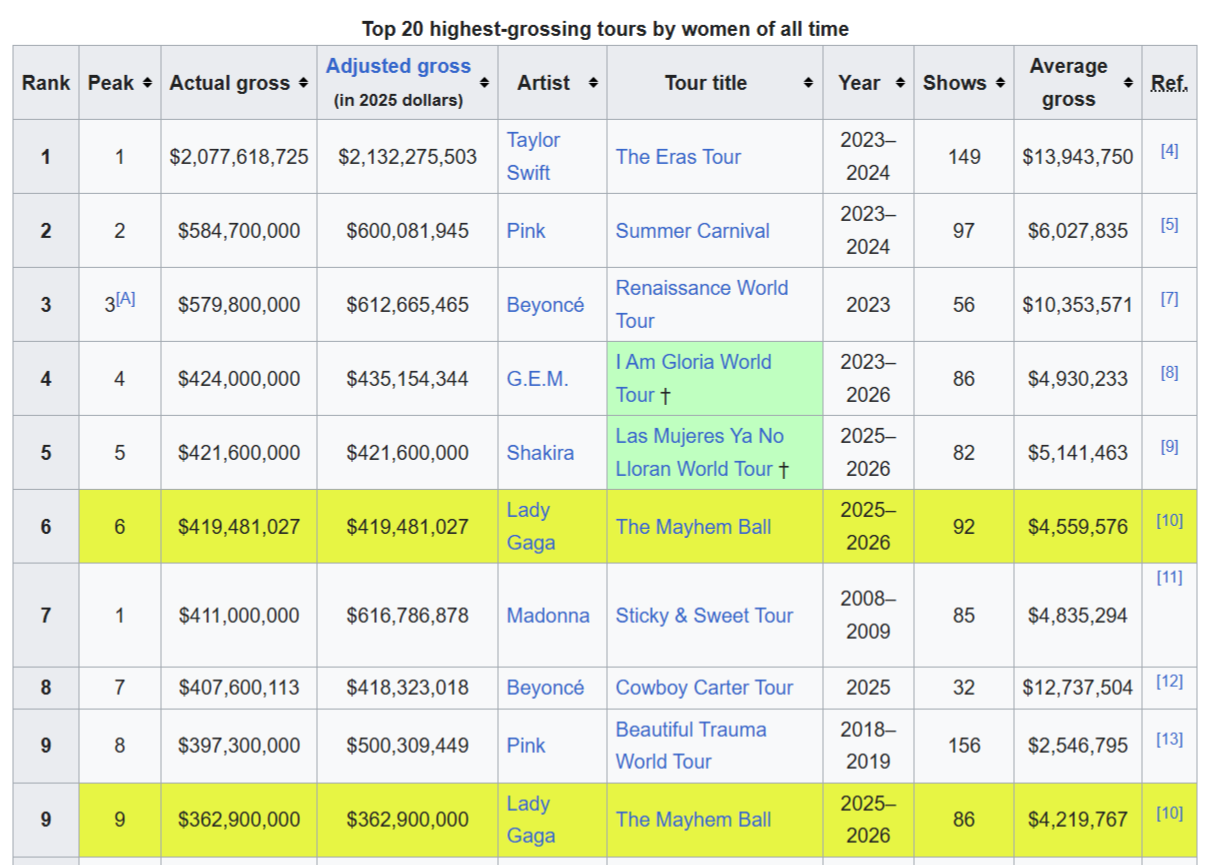The image size is (1208, 865).
Task: Sort by Year column arrows
Action: (900, 83)
